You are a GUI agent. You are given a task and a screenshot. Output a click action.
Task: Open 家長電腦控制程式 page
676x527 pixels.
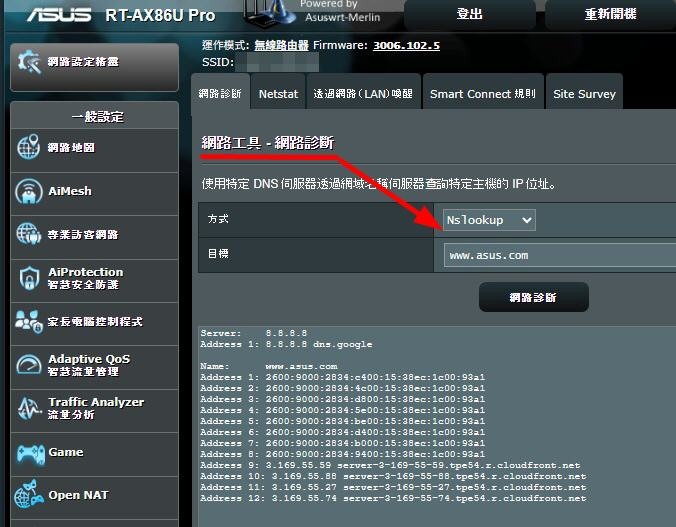tap(94, 324)
